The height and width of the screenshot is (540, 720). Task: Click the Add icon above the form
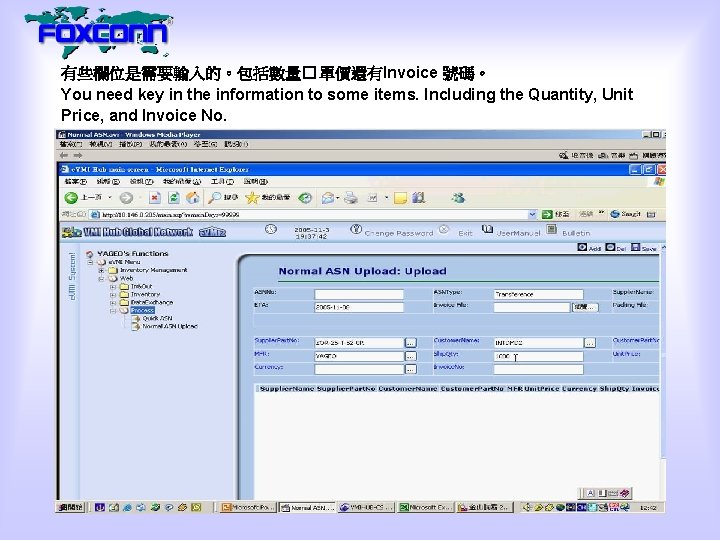coord(582,248)
